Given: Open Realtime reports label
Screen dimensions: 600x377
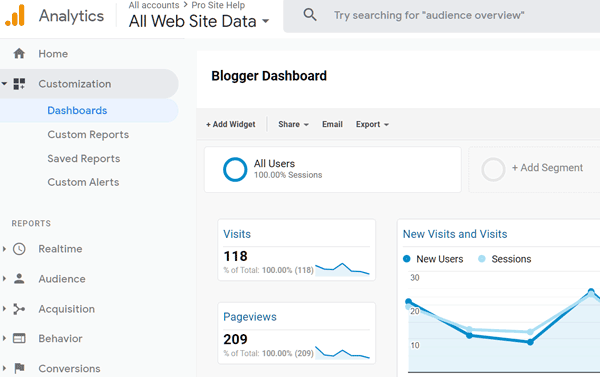Looking at the screenshot, I should tap(60, 249).
